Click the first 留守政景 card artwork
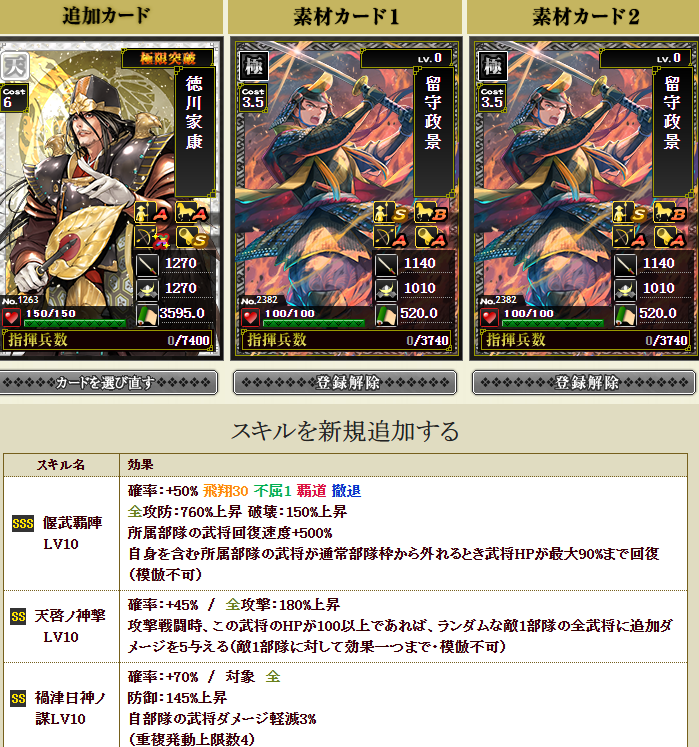The width and height of the screenshot is (699, 747). click(x=346, y=199)
